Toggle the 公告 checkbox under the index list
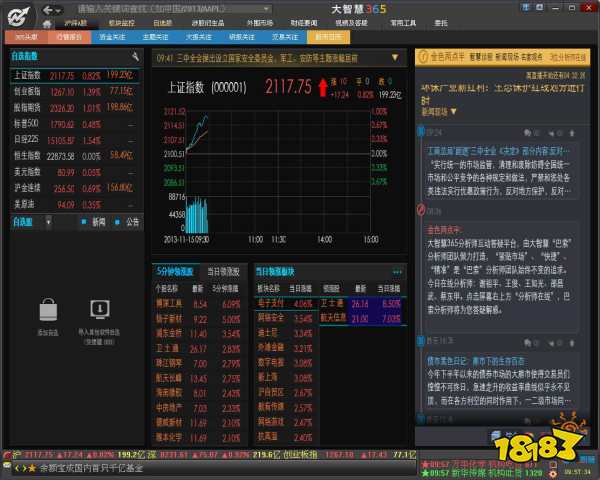Image resolution: width=600 pixels, height=480 pixels. 119,222
